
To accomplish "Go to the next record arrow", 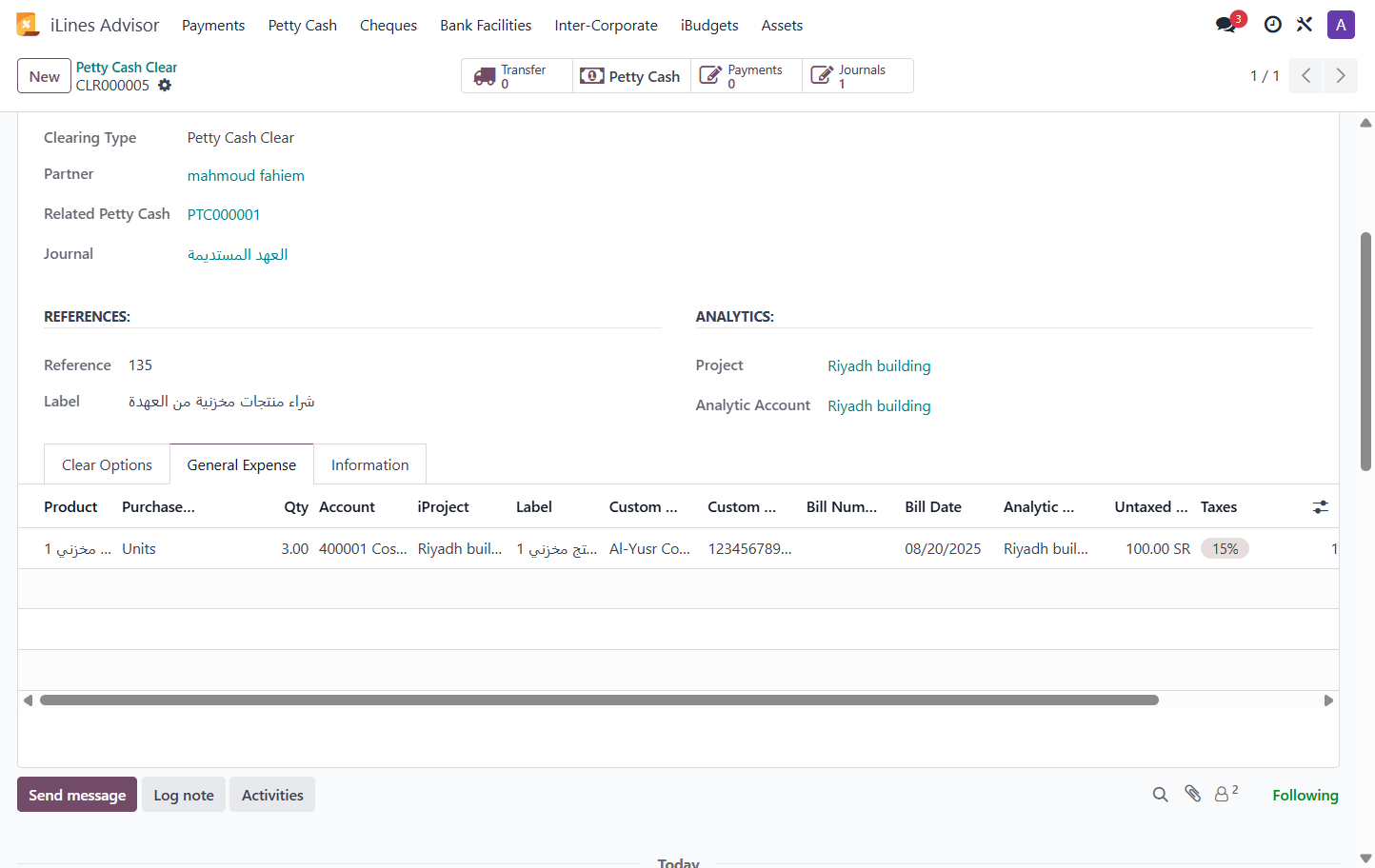I will point(1341,76).
